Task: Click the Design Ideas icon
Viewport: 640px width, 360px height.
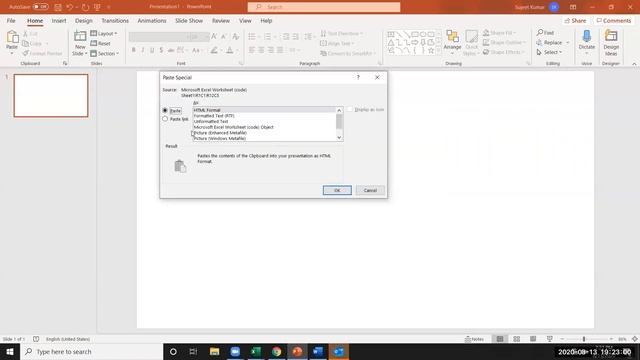Action: tap(611, 37)
